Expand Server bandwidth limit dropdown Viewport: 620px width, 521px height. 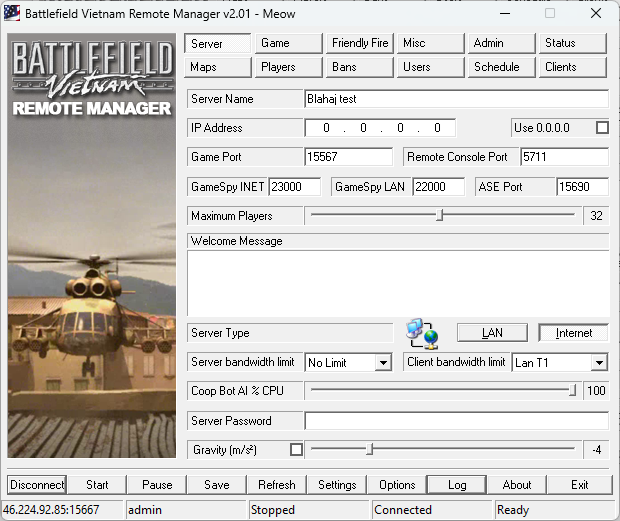(382, 363)
